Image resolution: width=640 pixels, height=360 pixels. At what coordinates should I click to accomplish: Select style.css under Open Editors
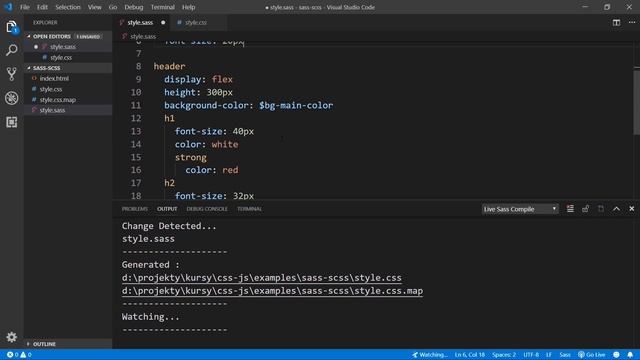(x=68, y=58)
